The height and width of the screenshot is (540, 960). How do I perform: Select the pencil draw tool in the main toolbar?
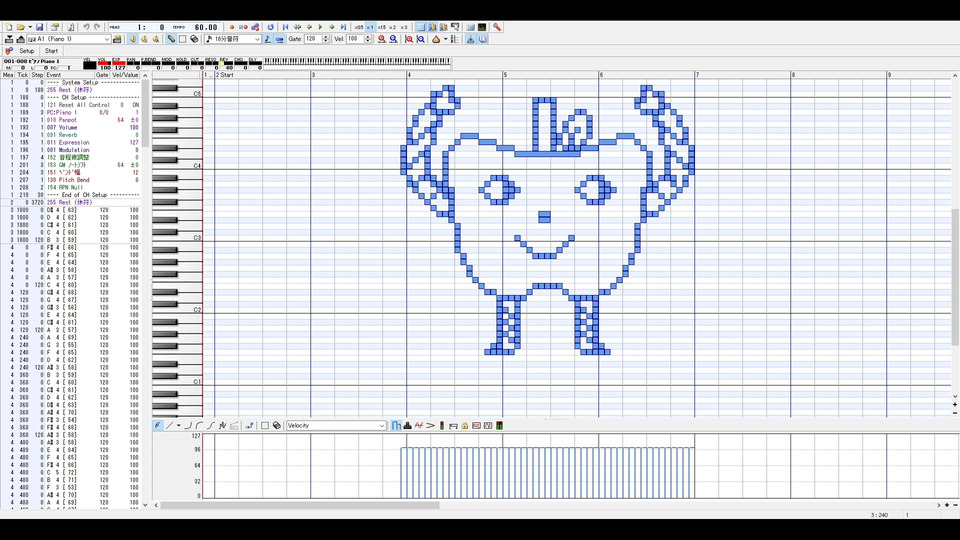pyautogui.click(x=171, y=39)
